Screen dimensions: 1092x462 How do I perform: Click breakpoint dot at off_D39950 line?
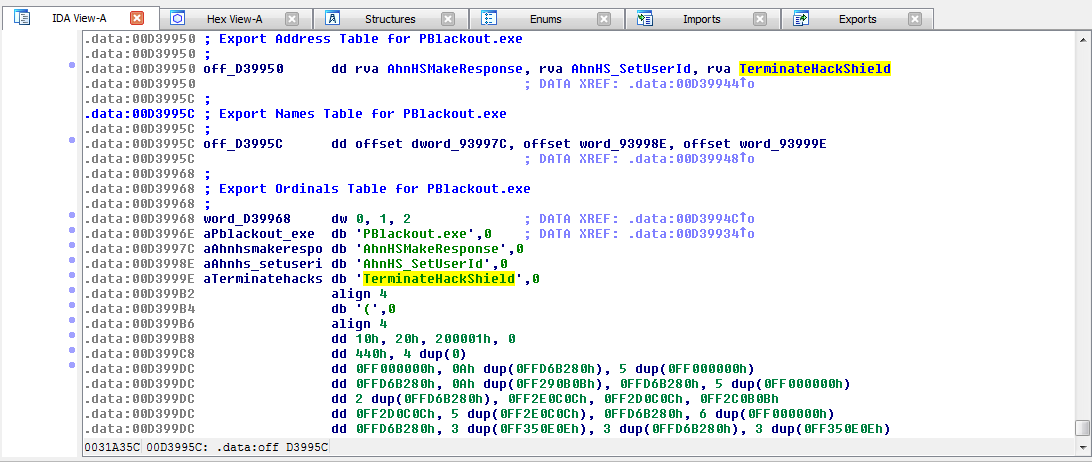72,66
